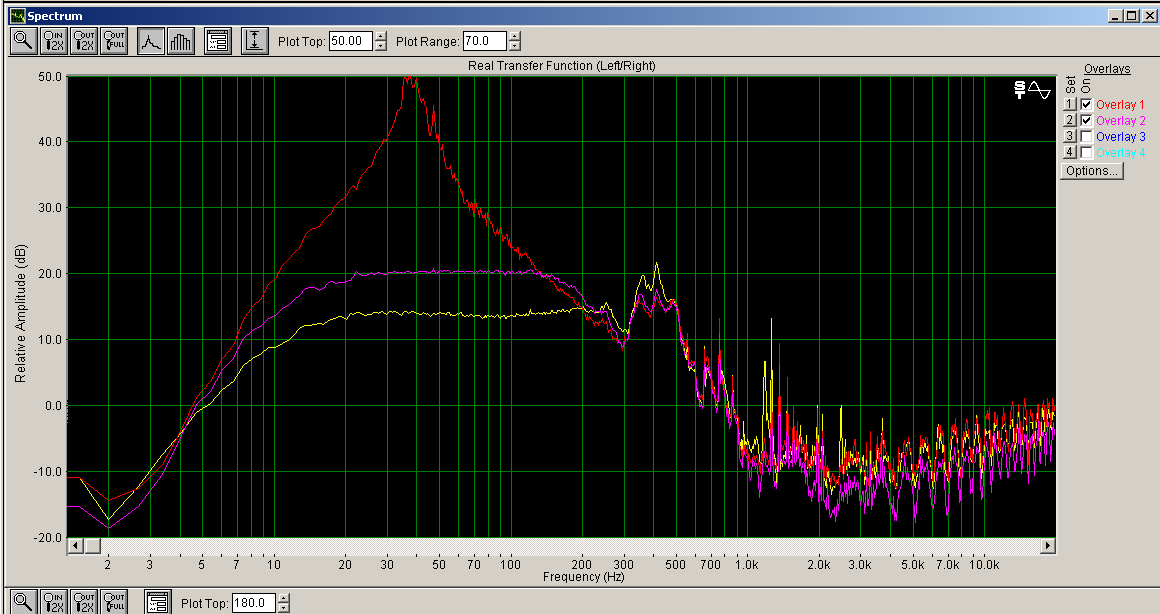This screenshot has width=1160, height=614.
Task: Click the Set 2 overlay button
Action: [1070, 121]
